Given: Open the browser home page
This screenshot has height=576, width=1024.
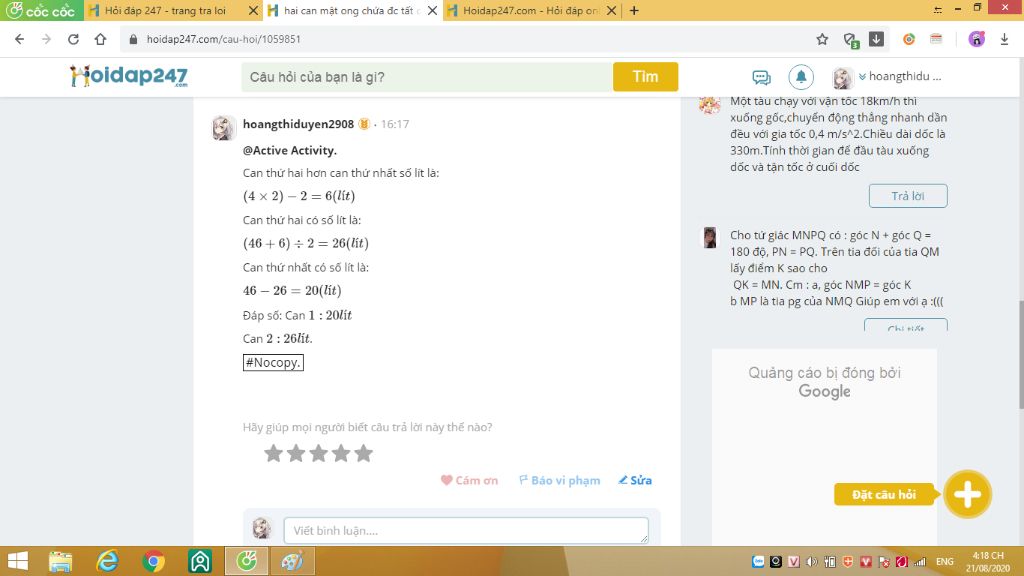Looking at the screenshot, I should click(100, 39).
